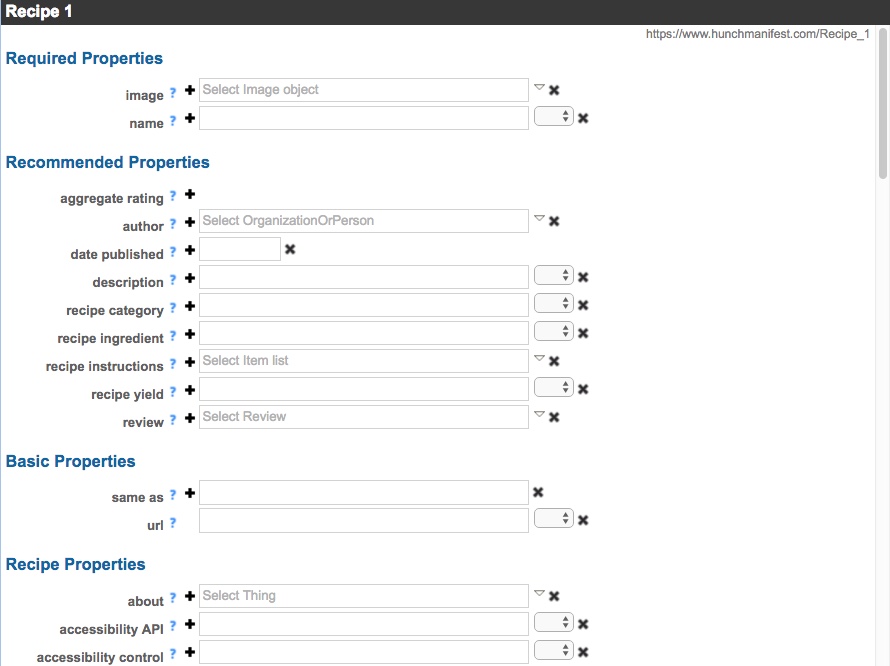Viewport: 890px width, 666px height.
Task: Focus the url text field
Action: 364,520
